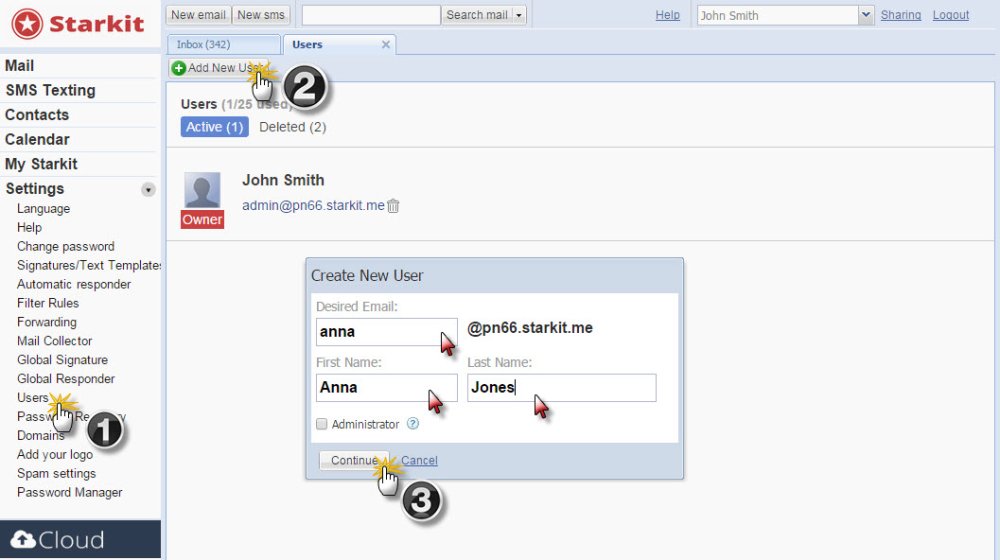
Task: Open Add your logo settings
Action: (55, 455)
